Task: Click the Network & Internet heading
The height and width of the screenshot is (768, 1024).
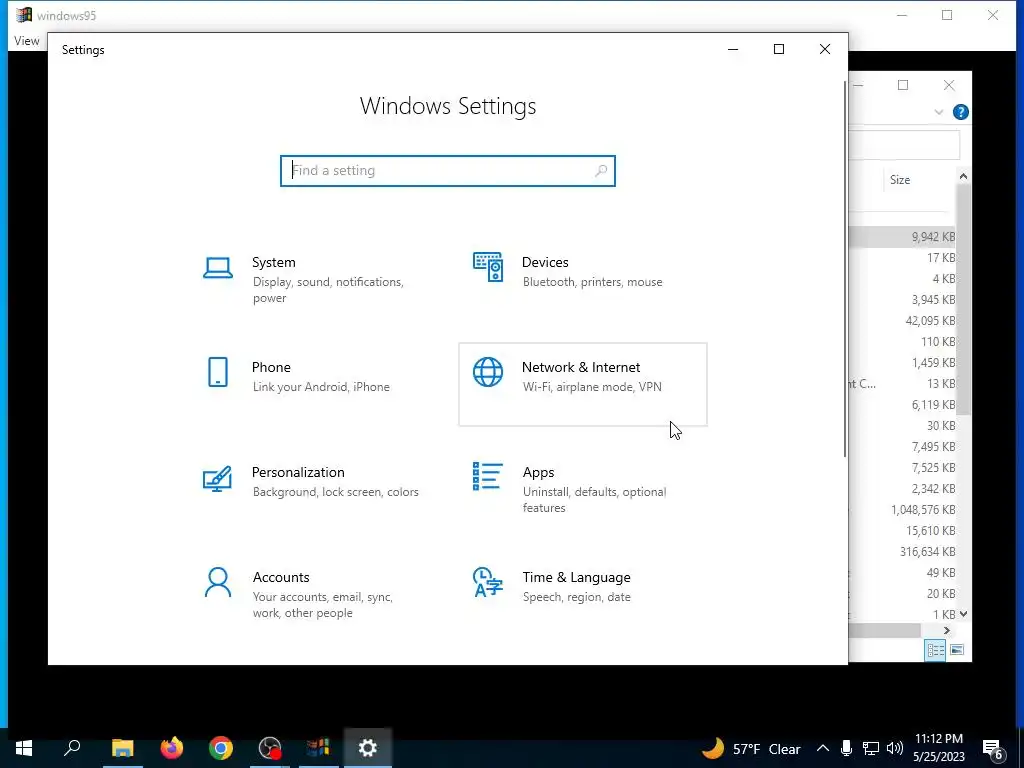Action: (x=581, y=367)
